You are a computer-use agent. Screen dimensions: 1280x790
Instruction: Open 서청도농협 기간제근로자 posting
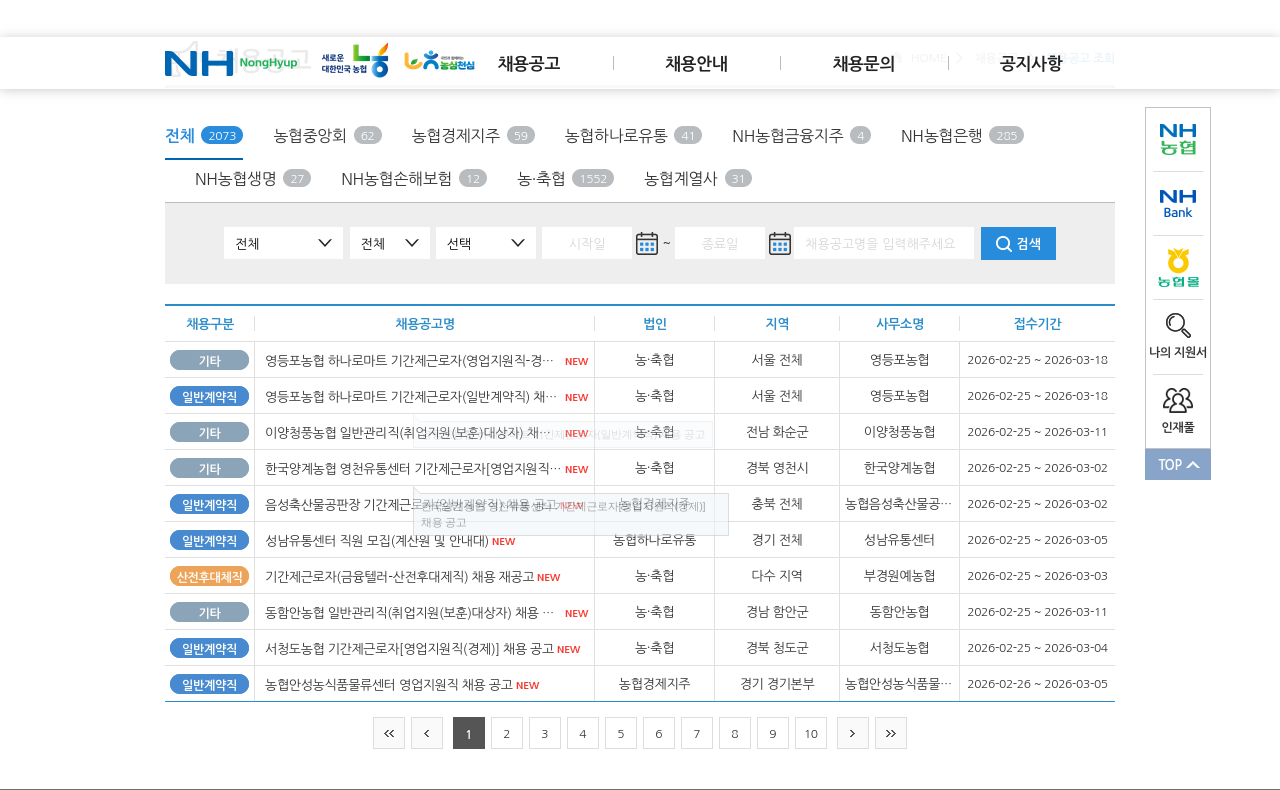(x=409, y=648)
